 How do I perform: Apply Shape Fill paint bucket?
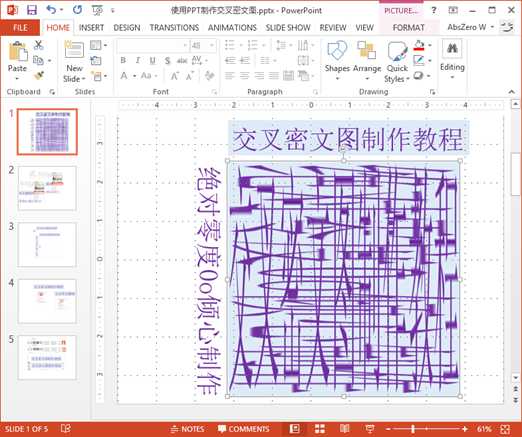pyautogui.click(x=419, y=45)
